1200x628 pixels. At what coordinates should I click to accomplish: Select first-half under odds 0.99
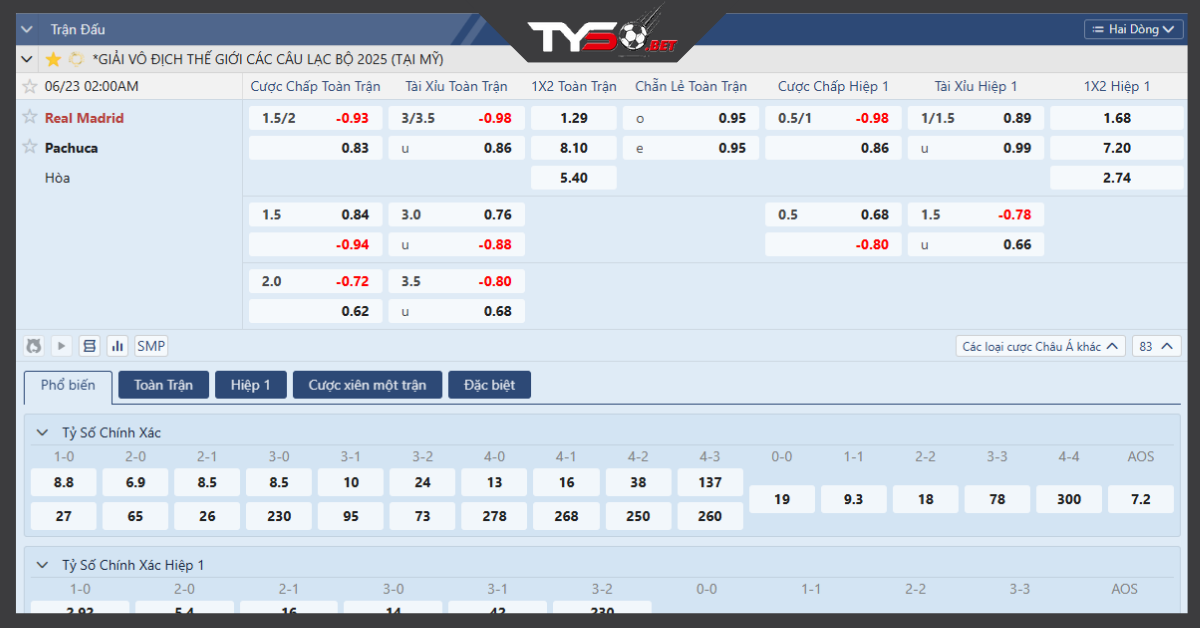click(976, 148)
